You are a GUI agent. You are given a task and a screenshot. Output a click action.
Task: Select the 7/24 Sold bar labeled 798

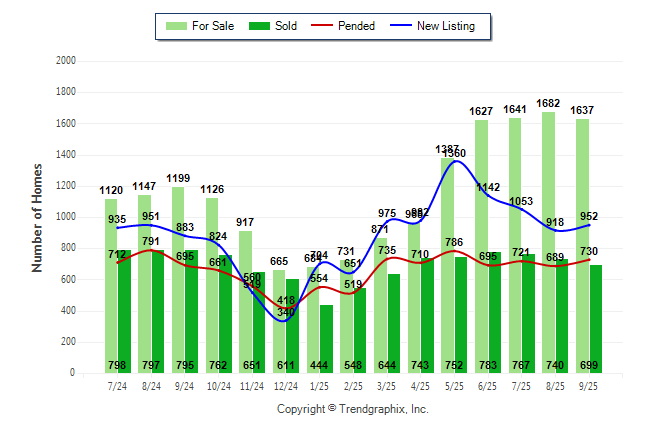point(124,320)
